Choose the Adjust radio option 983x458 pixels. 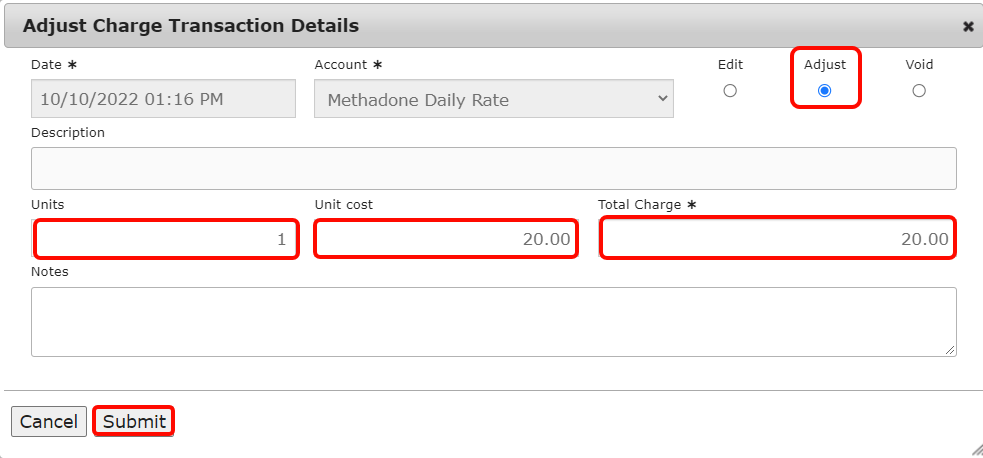[825, 91]
